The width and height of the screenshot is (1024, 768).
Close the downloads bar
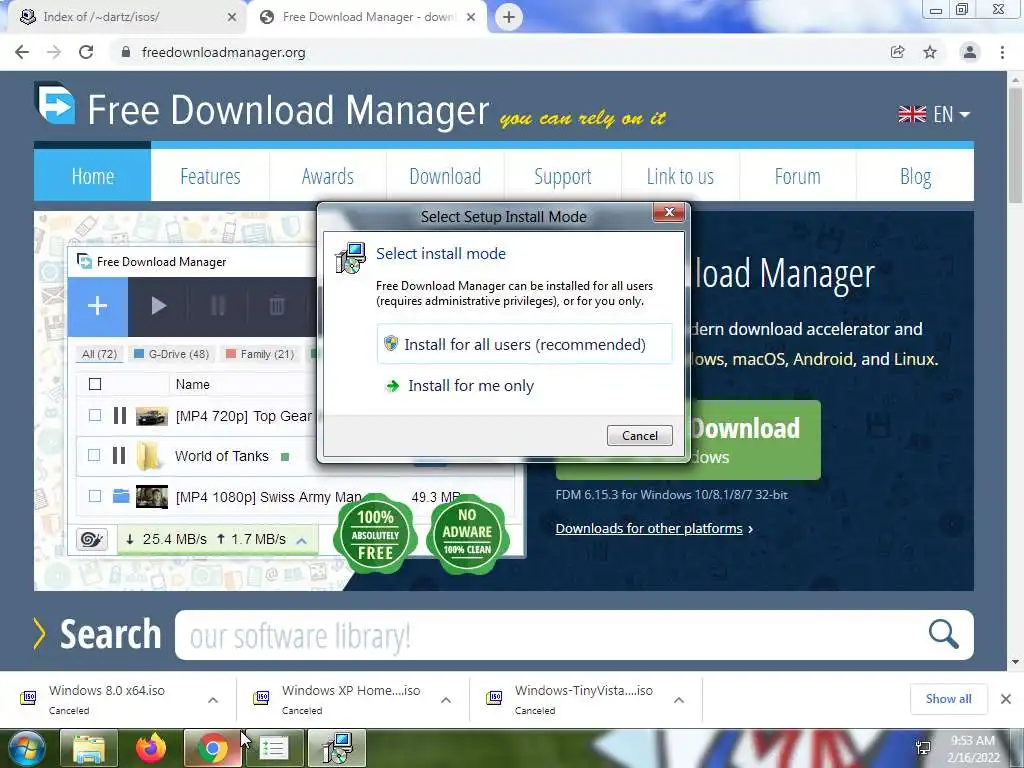click(x=1006, y=699)
